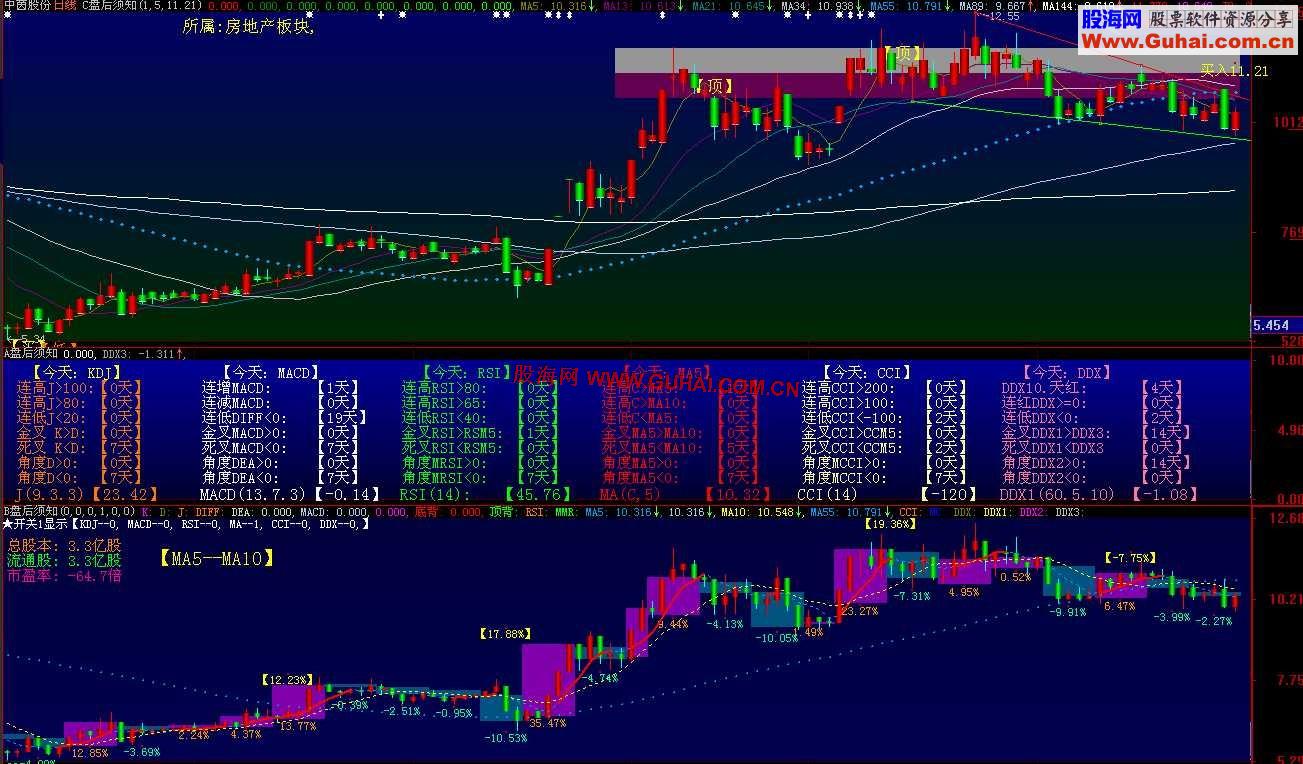Screen dimensions: 1303x764
Task: Click the 【19天】 value beside 连低DIFF<0
Action: (x=341, y=418)
